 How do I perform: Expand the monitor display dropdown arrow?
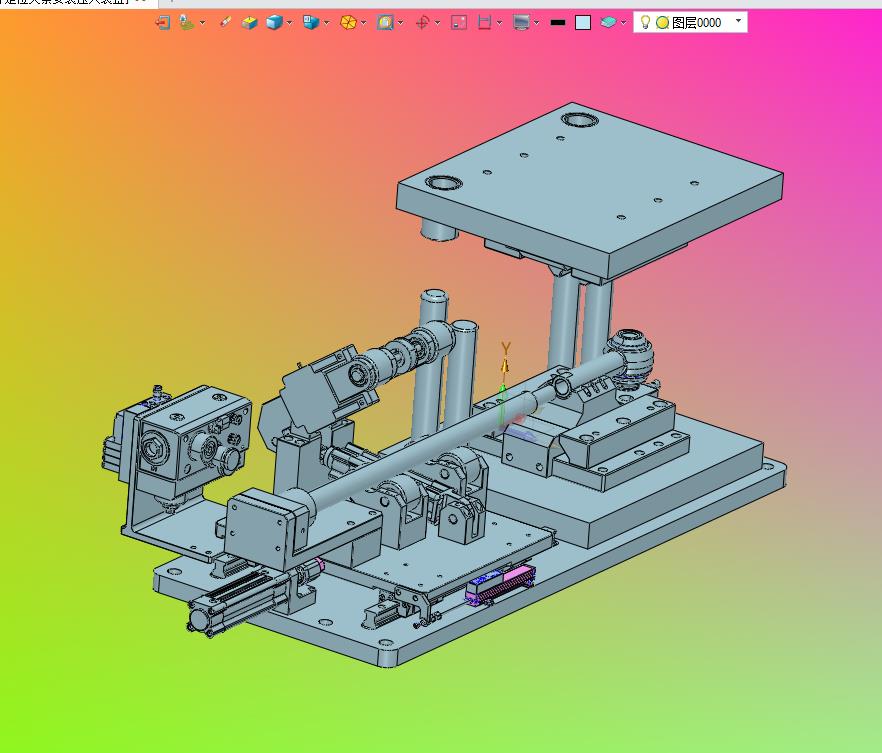pyautogui.click(x=537, y=23)
